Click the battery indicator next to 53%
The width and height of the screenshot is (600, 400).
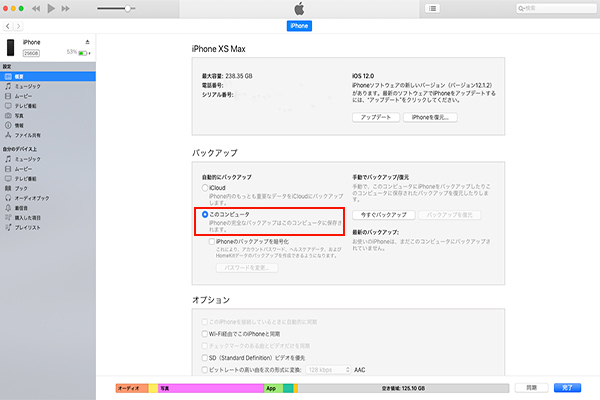click(x=84, y=53)
